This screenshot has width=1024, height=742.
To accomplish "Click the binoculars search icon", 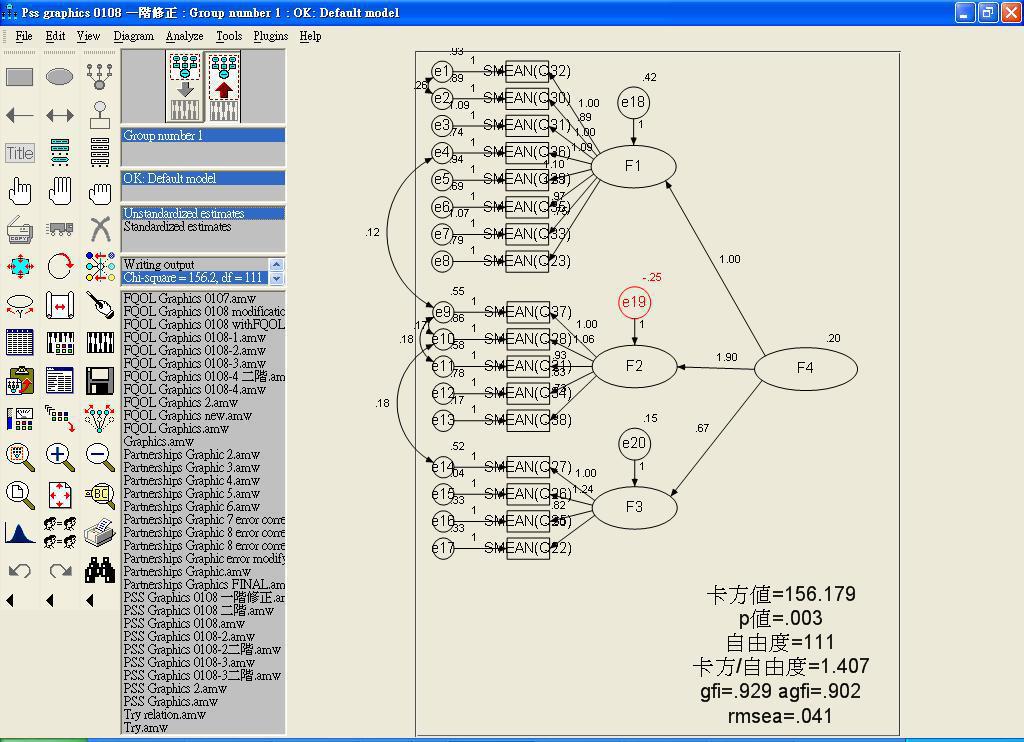I will 100,571.
